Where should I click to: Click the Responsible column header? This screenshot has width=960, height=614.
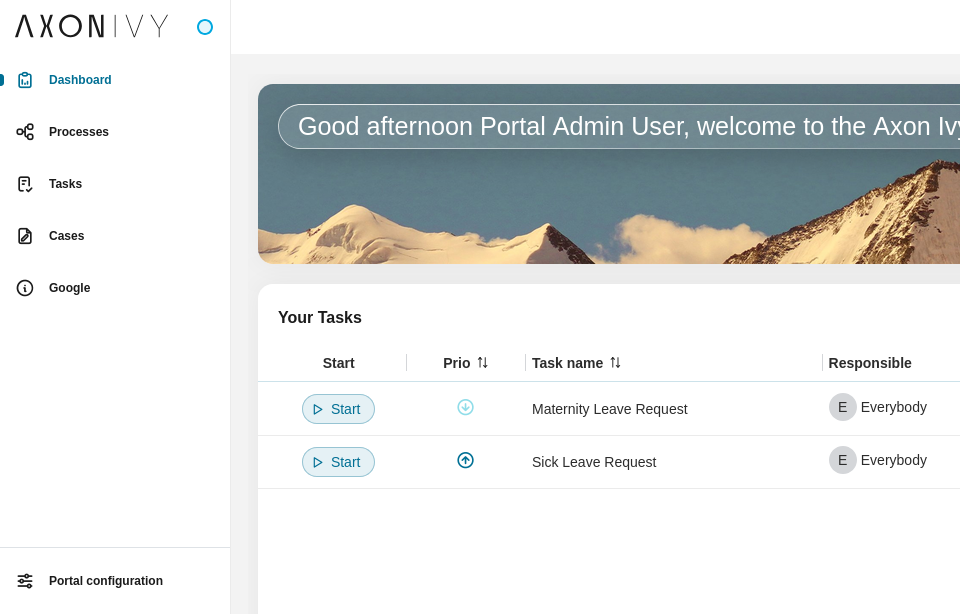coord(870,363)
